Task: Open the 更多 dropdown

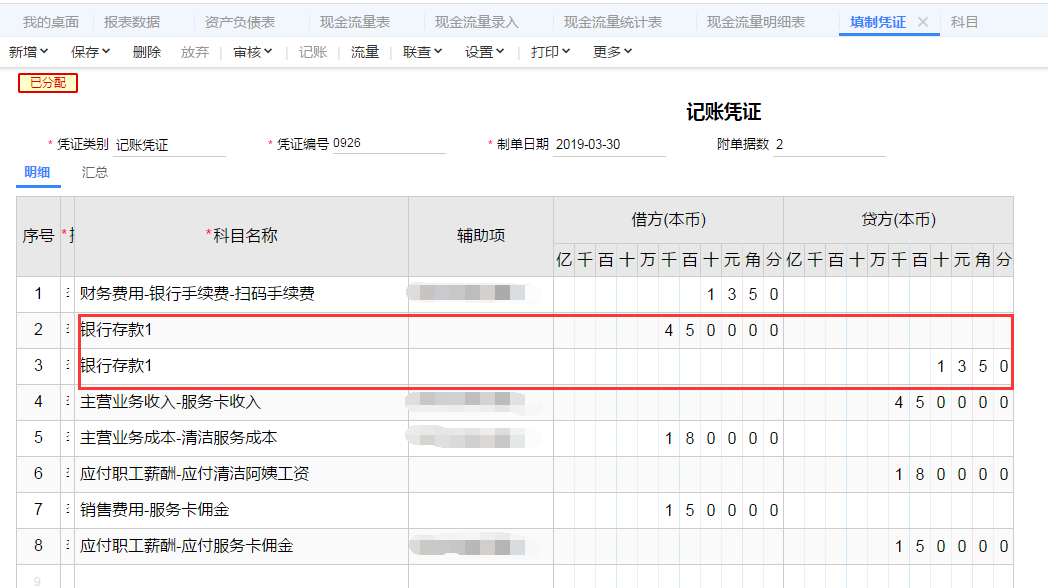Action: [x=612, y=51]
